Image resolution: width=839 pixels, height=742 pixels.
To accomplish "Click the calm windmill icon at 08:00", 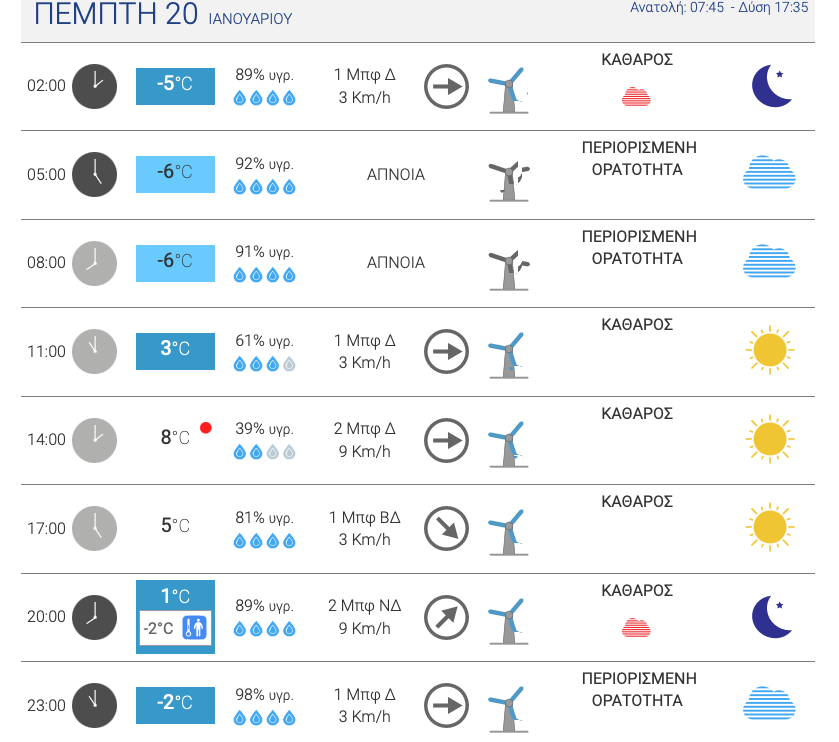I will point(509,271).
